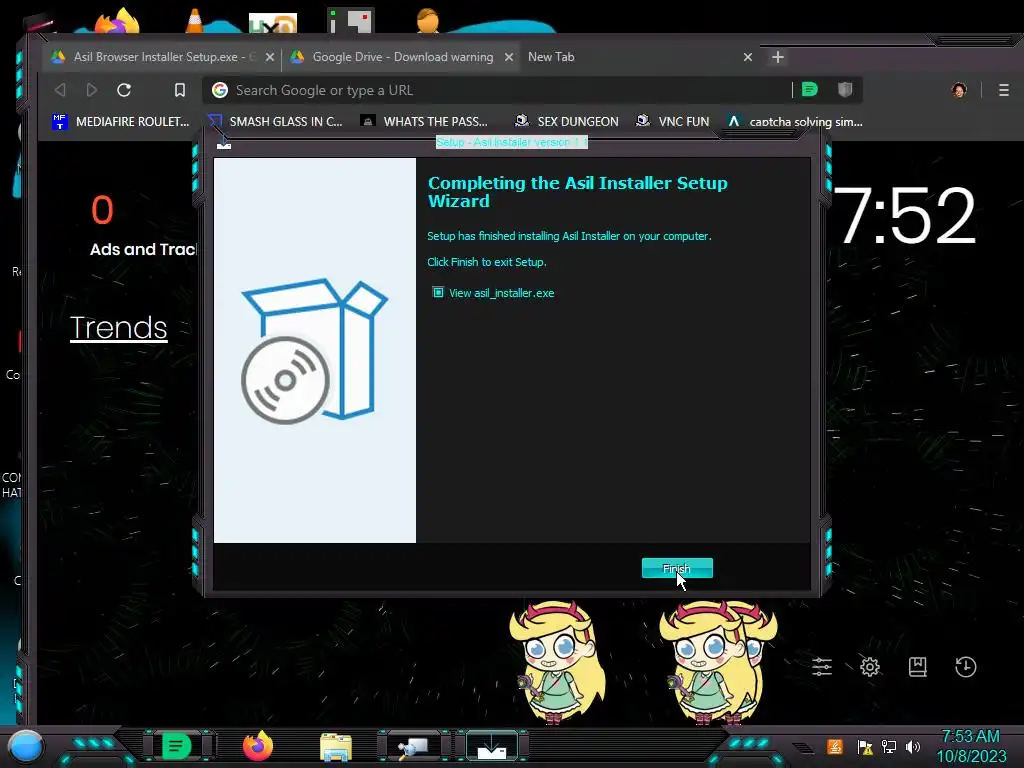1024x768 pixels.
Task: Open MEDIAFIRE ROULET... bookmark
Action: (121, 121)
